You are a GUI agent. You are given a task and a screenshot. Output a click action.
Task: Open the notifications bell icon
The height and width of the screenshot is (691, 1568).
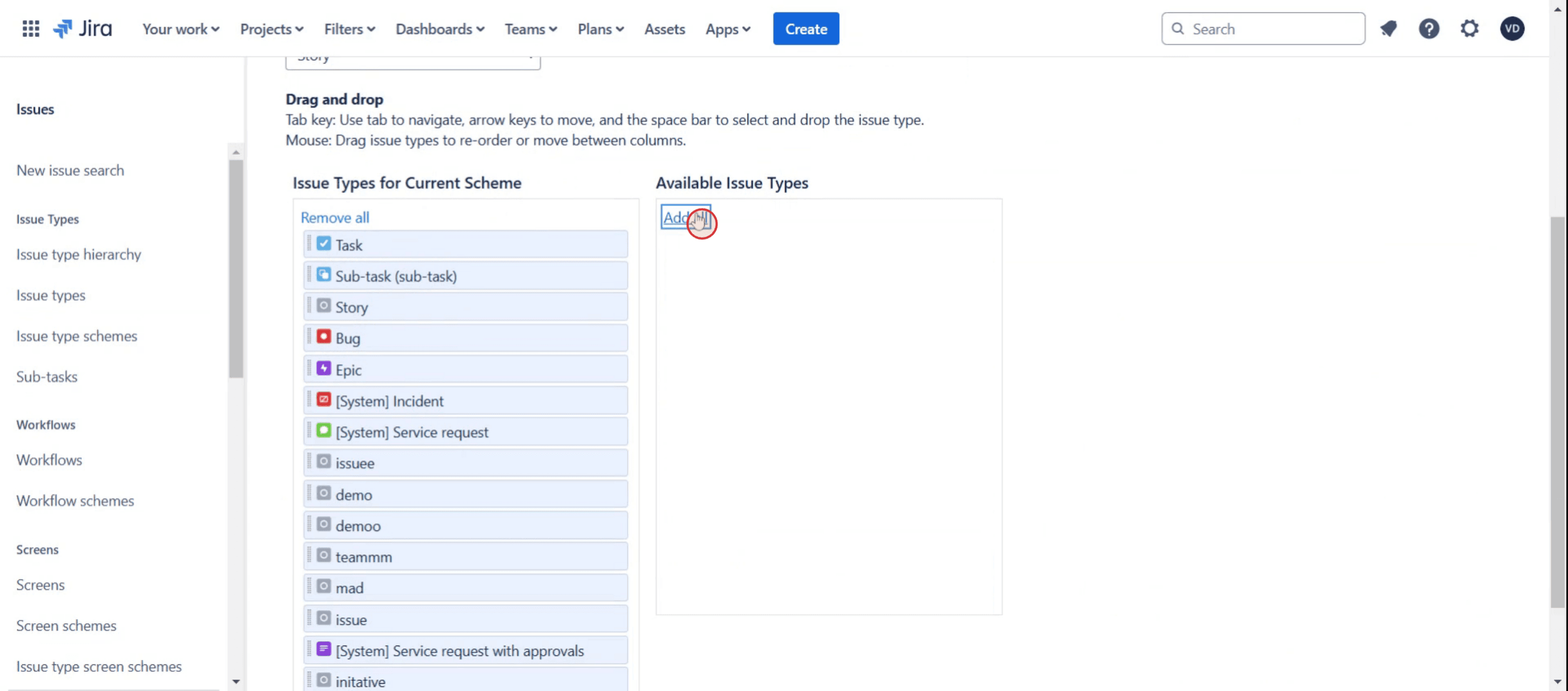click(x=1389, y=29)
